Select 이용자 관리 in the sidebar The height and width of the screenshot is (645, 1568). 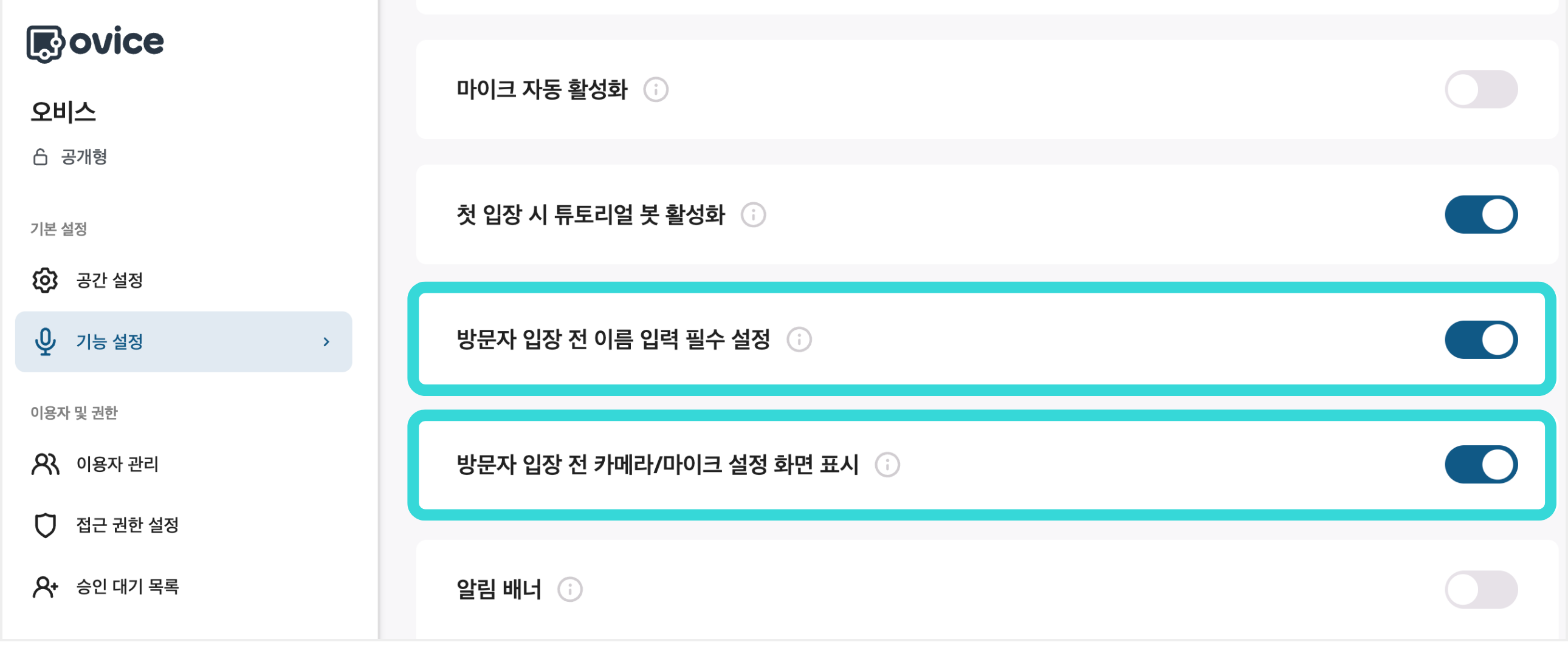[117, 464]
